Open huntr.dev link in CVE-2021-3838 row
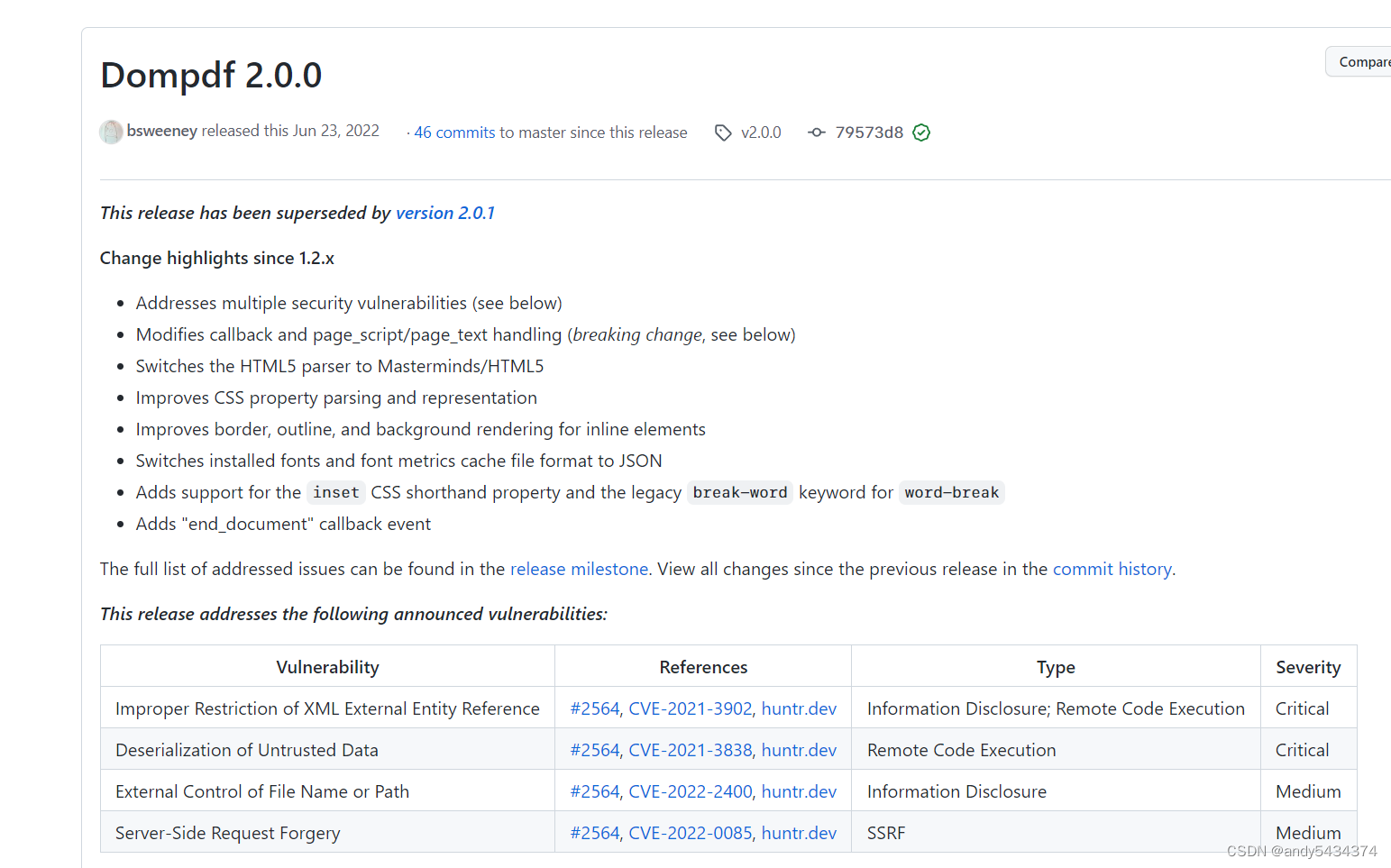The height and width of the screenshot is (868, 1391). [x=799, y=750]
